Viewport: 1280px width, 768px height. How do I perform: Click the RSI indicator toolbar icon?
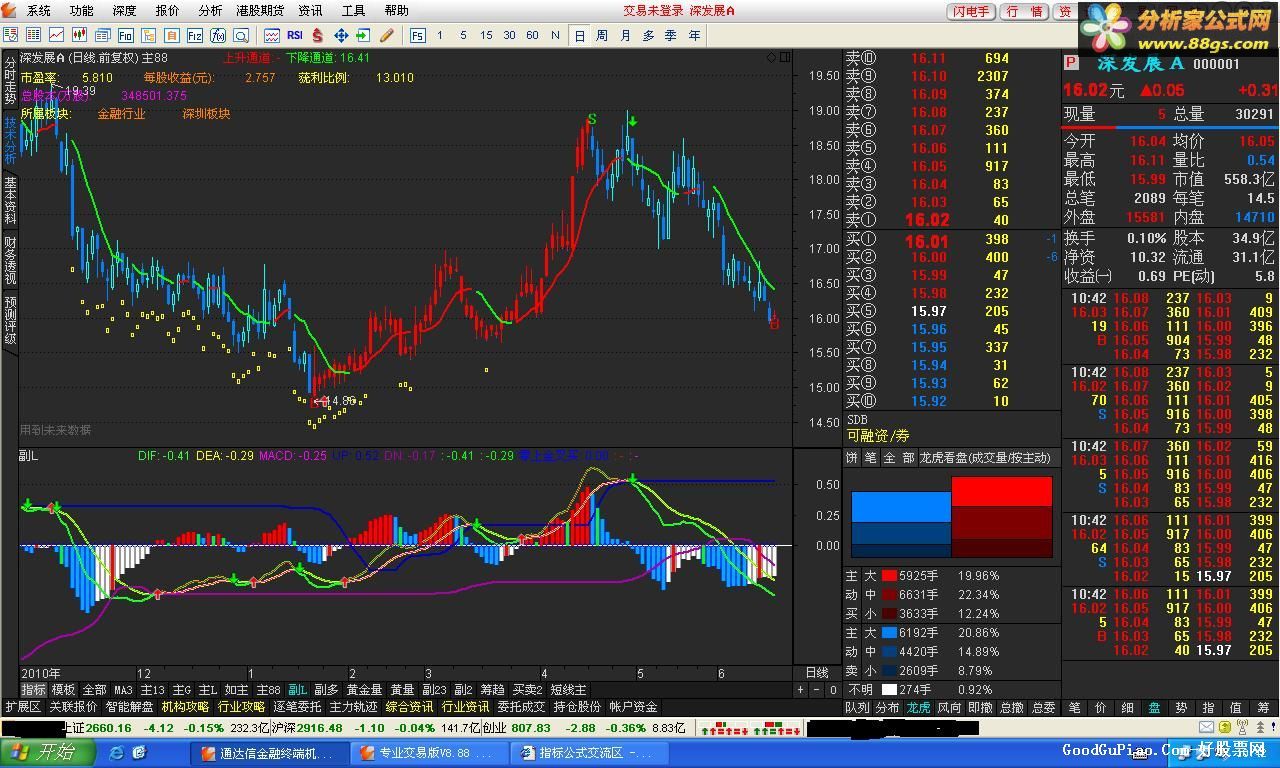(295, 35)
